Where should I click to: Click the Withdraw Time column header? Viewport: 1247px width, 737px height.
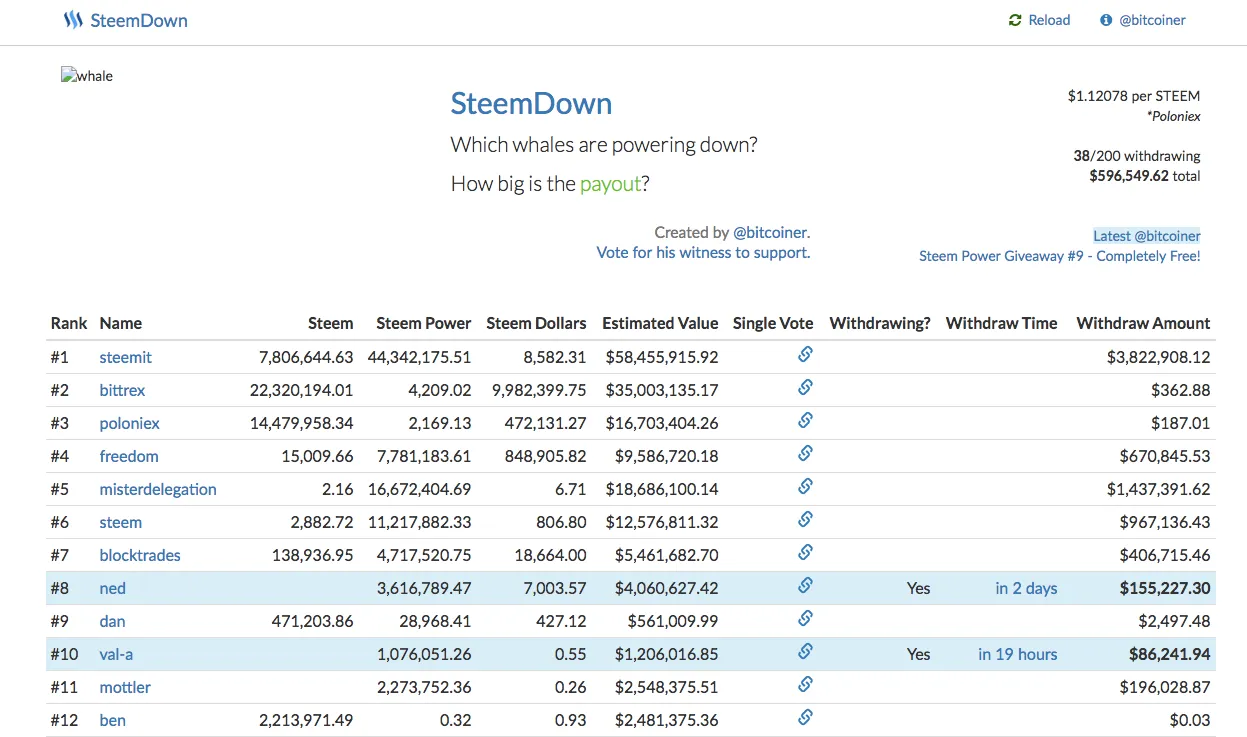click(x=1001, y=323)
